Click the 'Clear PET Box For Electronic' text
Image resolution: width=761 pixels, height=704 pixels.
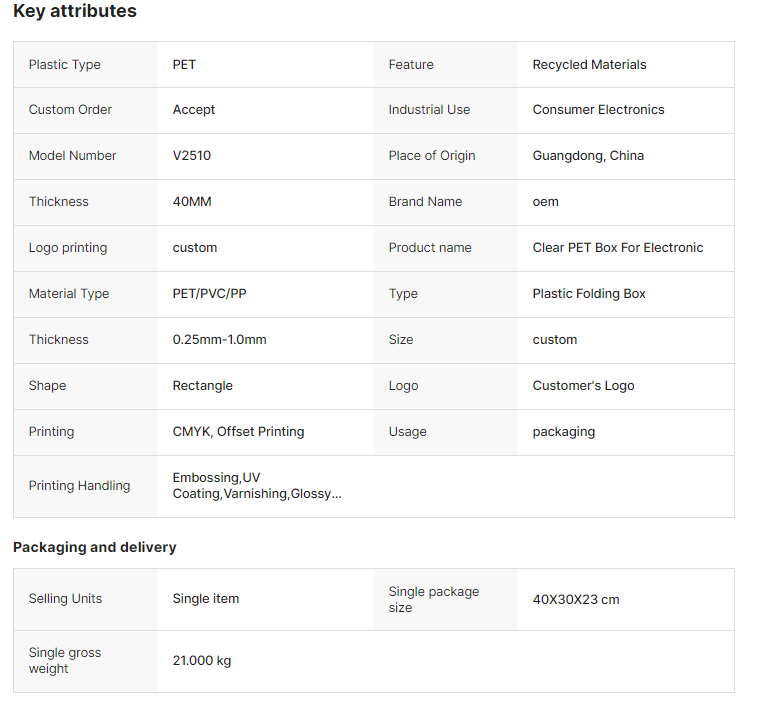click(x=617, y=248)
